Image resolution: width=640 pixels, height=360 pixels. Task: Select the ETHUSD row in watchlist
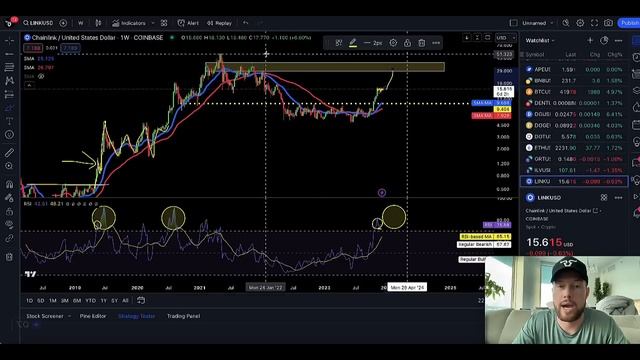tap(574, 148)
